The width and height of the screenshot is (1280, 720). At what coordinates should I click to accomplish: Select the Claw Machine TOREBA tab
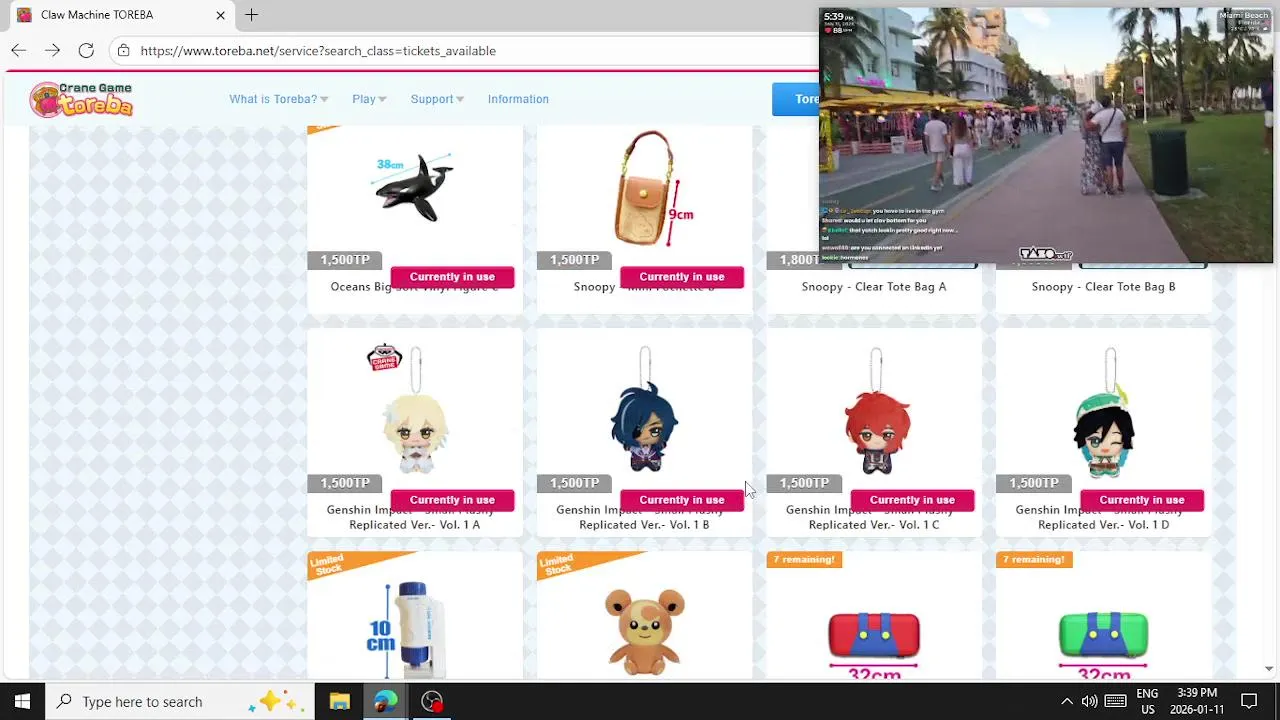[120, 15]
